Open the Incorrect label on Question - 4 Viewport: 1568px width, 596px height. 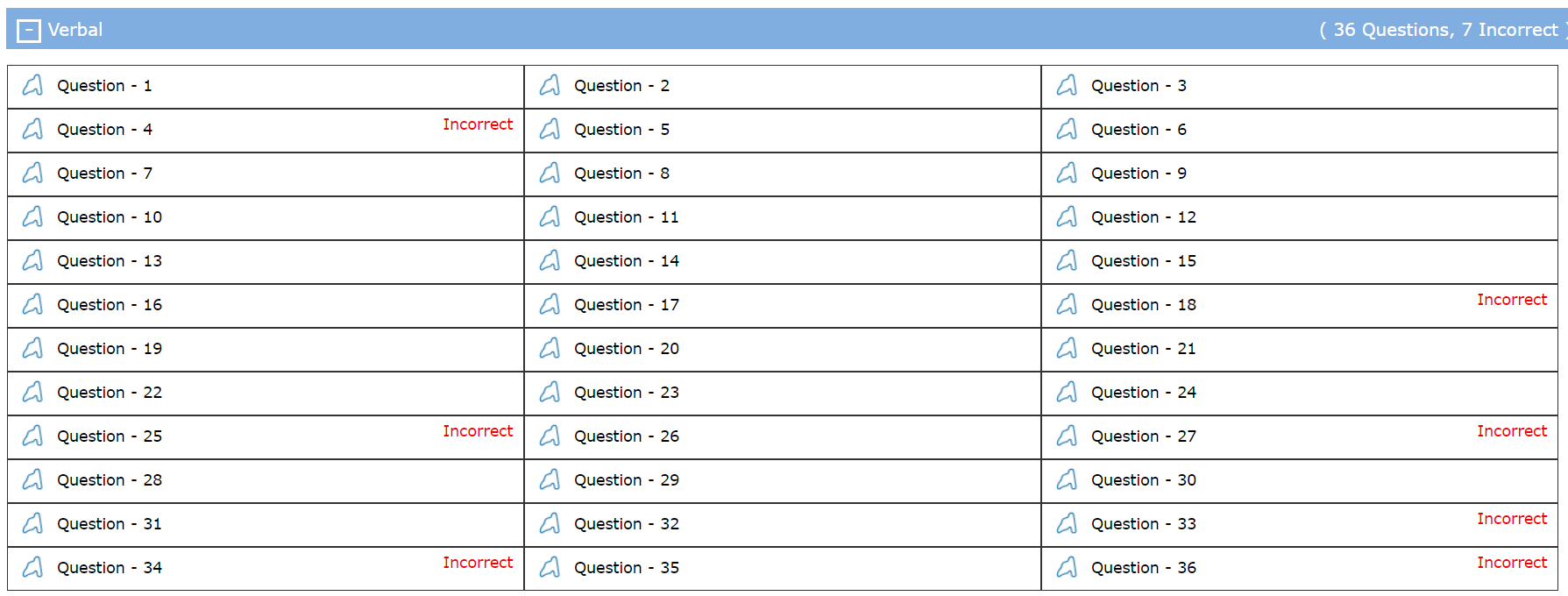click(x=478, y=124)
